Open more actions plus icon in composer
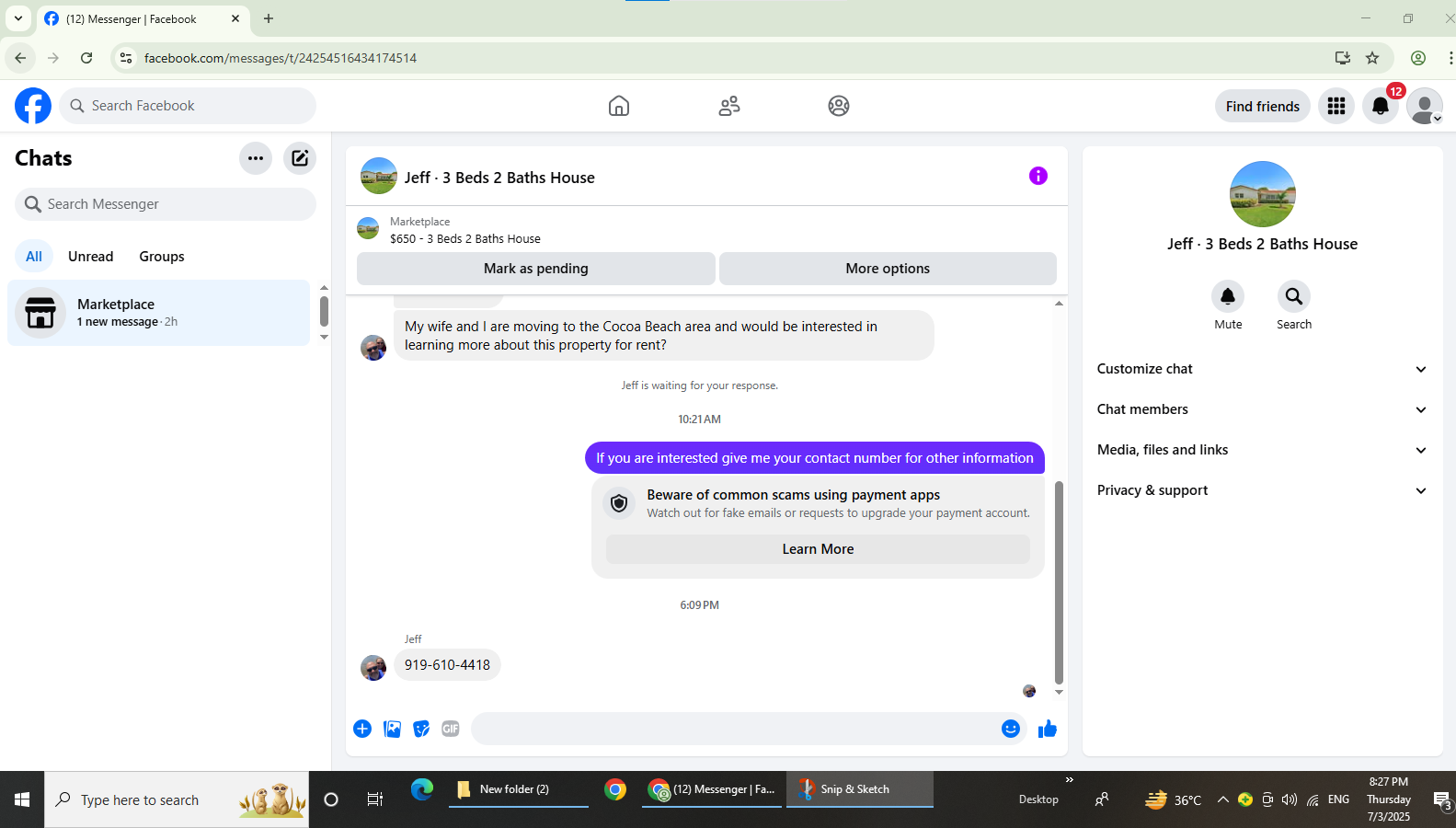This screenshot has height=828, width=1456. 362,729
